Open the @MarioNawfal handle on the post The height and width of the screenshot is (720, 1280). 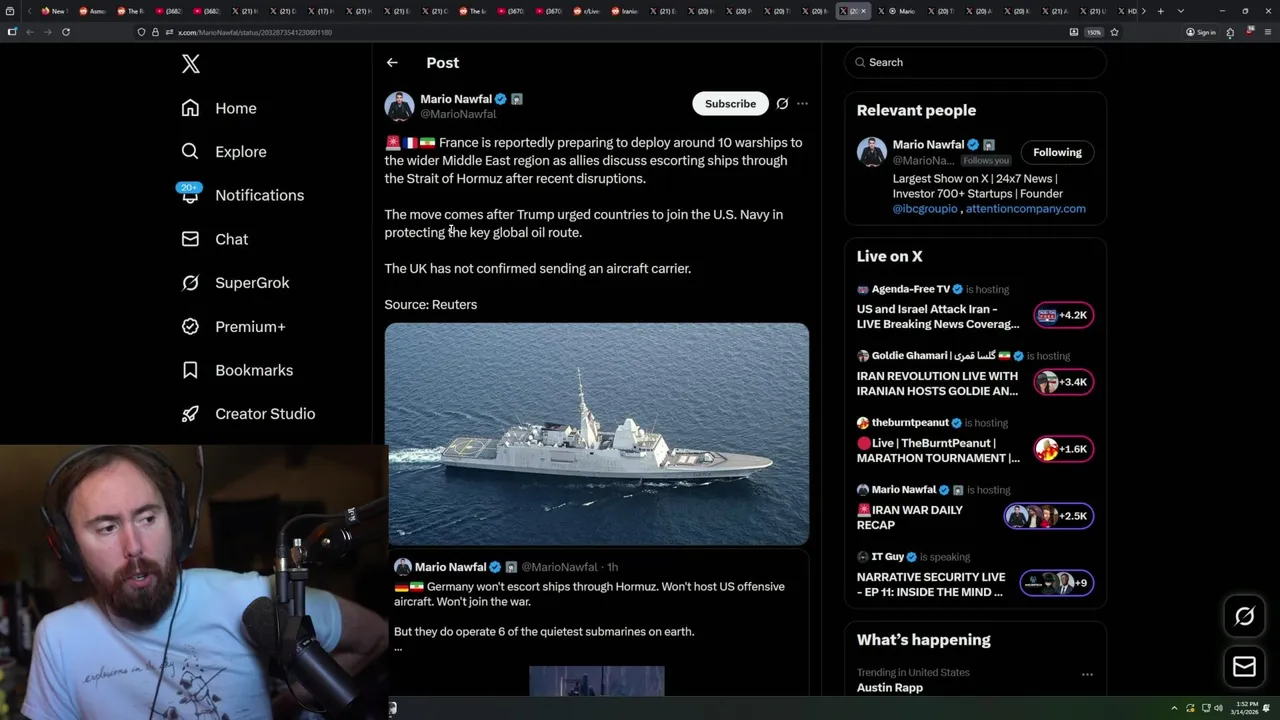pos(458,114)
